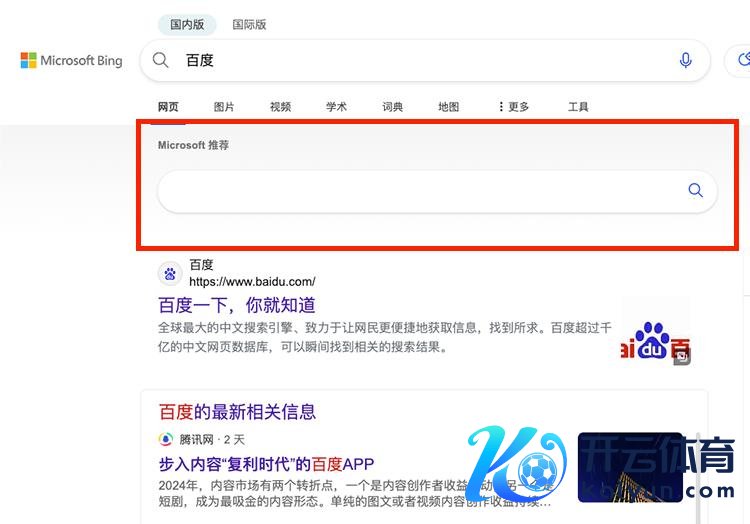This screenshot has width=750, height=524.
Task: Click the 腾讯网 source icon
Action: [166, 439]
